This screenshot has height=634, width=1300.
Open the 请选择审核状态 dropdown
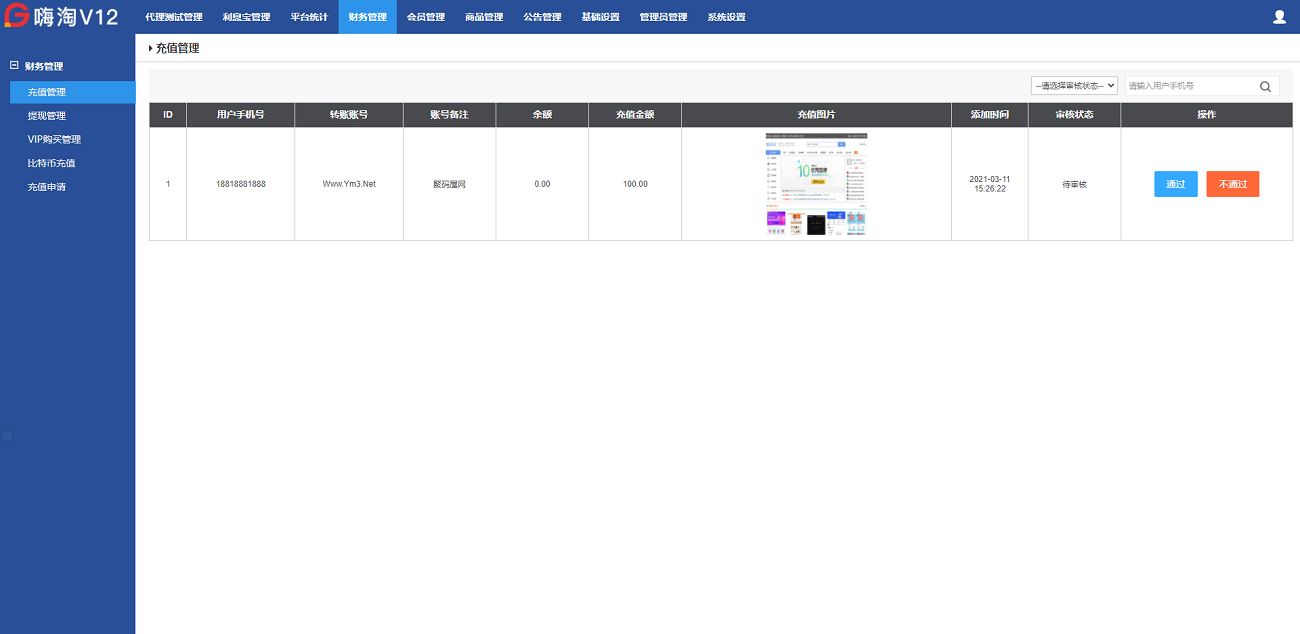coord(1074,86)
